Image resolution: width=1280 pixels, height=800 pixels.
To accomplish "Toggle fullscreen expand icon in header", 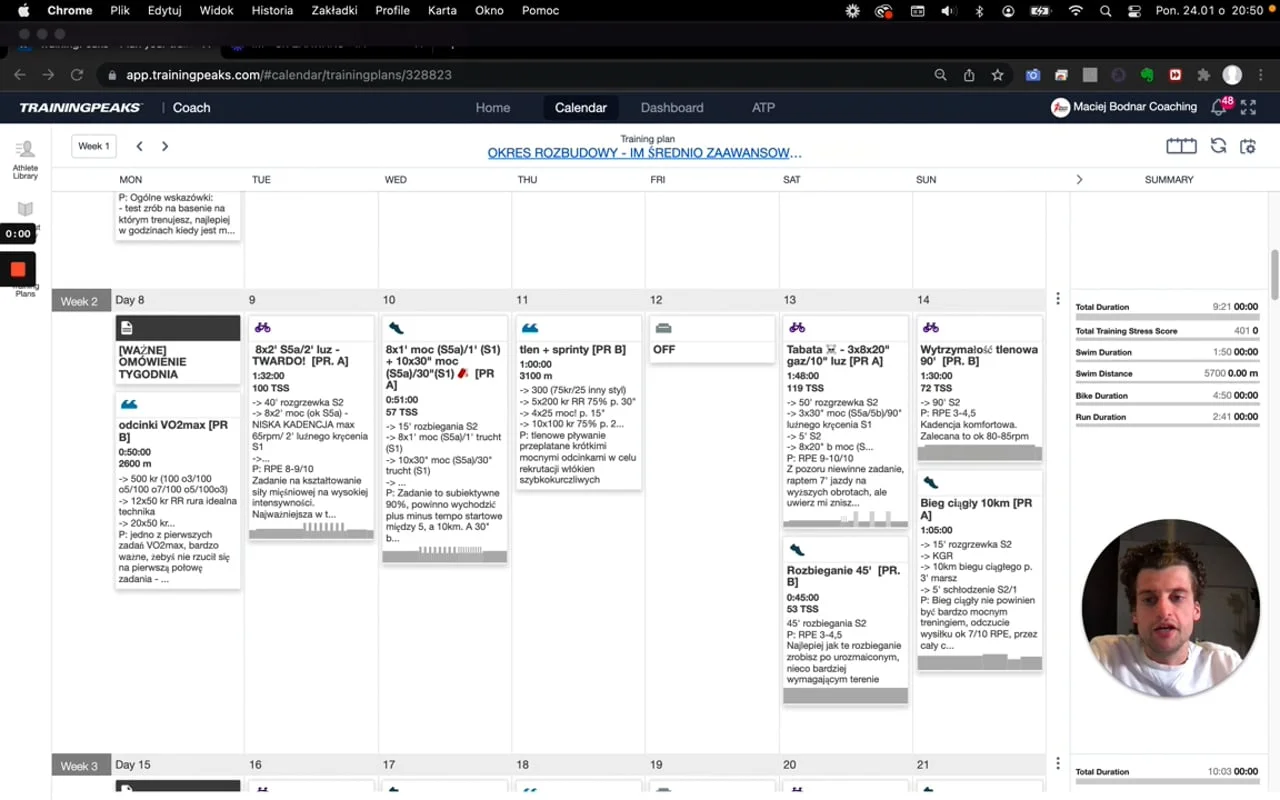I will coord(1248,108).
